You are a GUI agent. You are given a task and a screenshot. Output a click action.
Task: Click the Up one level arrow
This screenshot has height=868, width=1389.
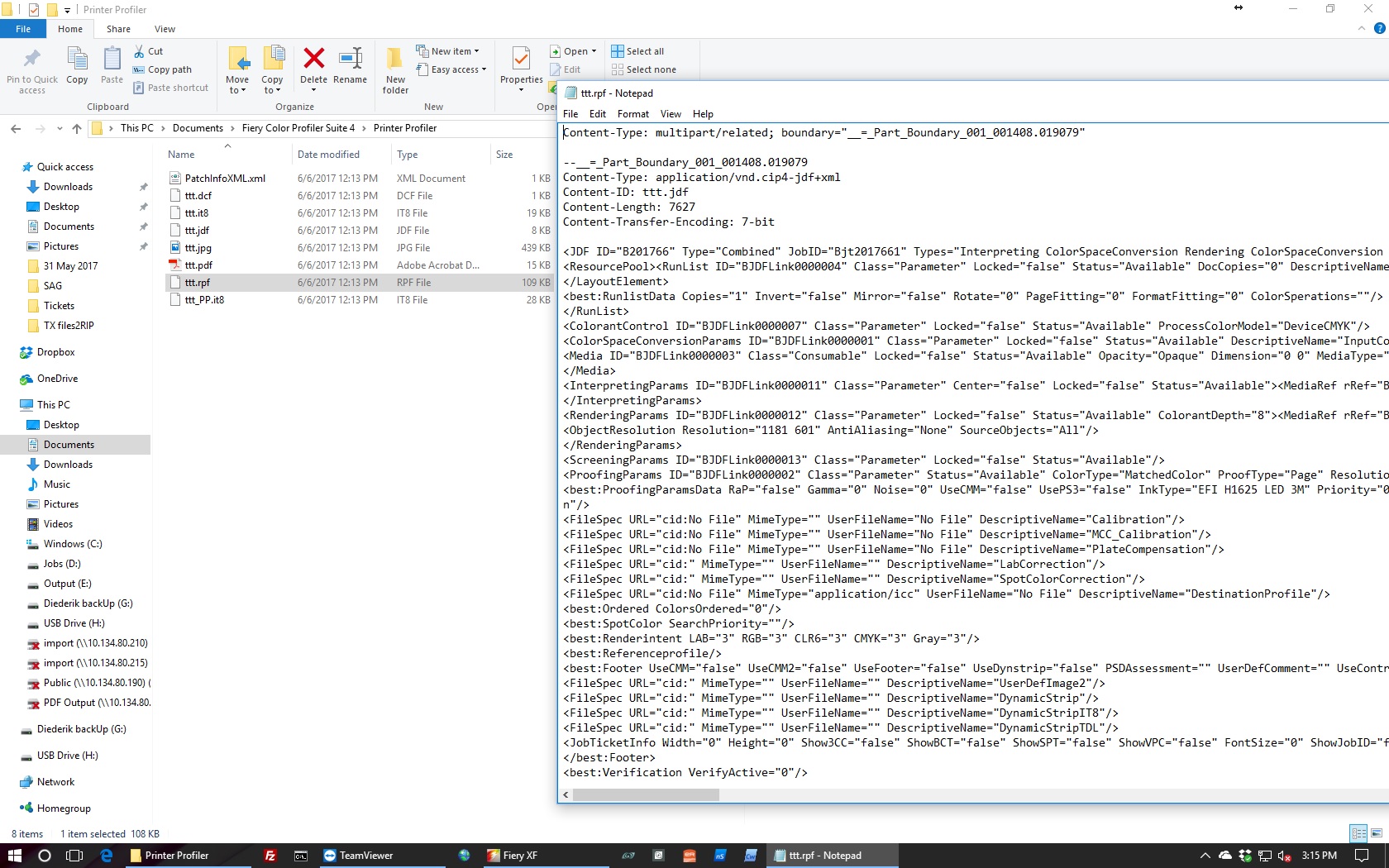click(x=77, y=128)
